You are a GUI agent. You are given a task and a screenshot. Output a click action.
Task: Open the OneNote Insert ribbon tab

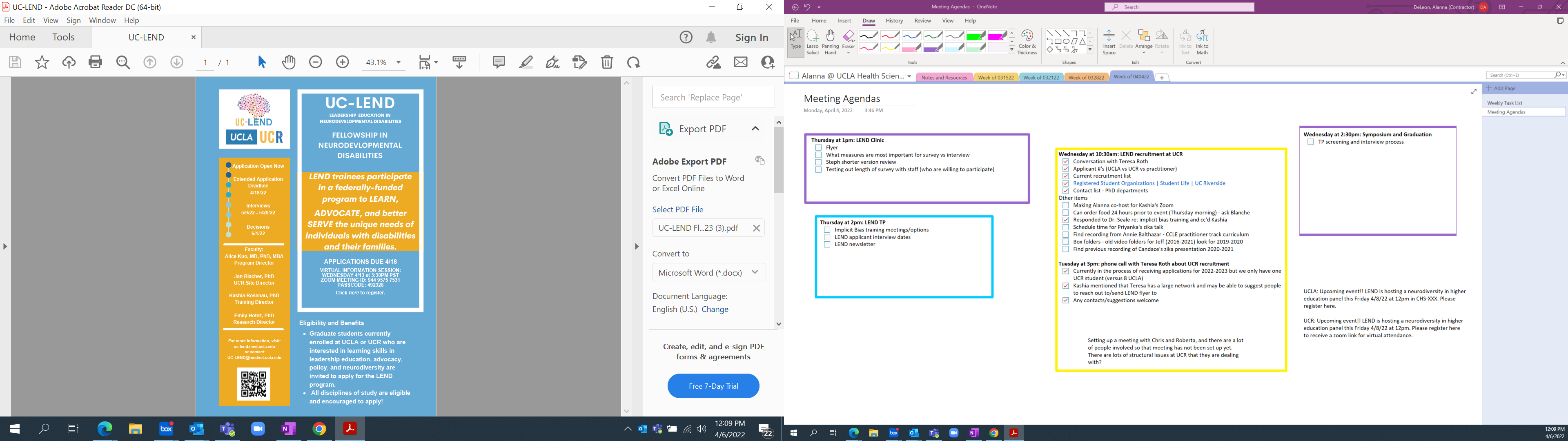pos(844,21)
